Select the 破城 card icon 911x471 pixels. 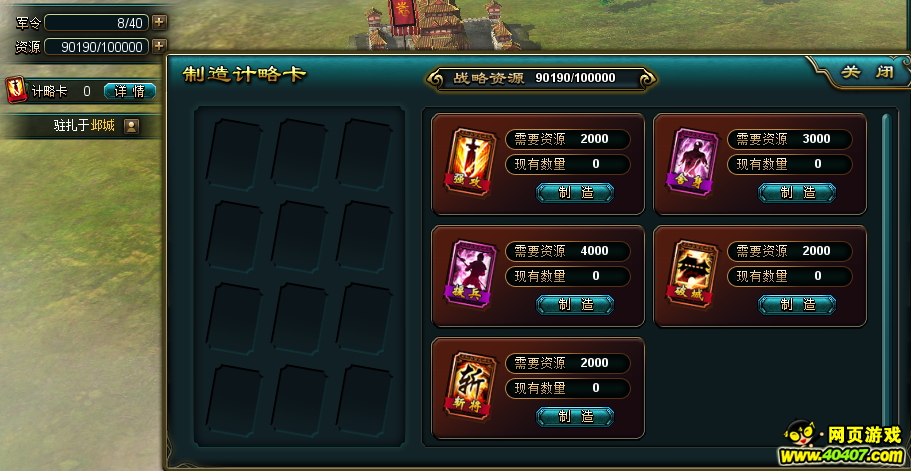coord(693,274)
